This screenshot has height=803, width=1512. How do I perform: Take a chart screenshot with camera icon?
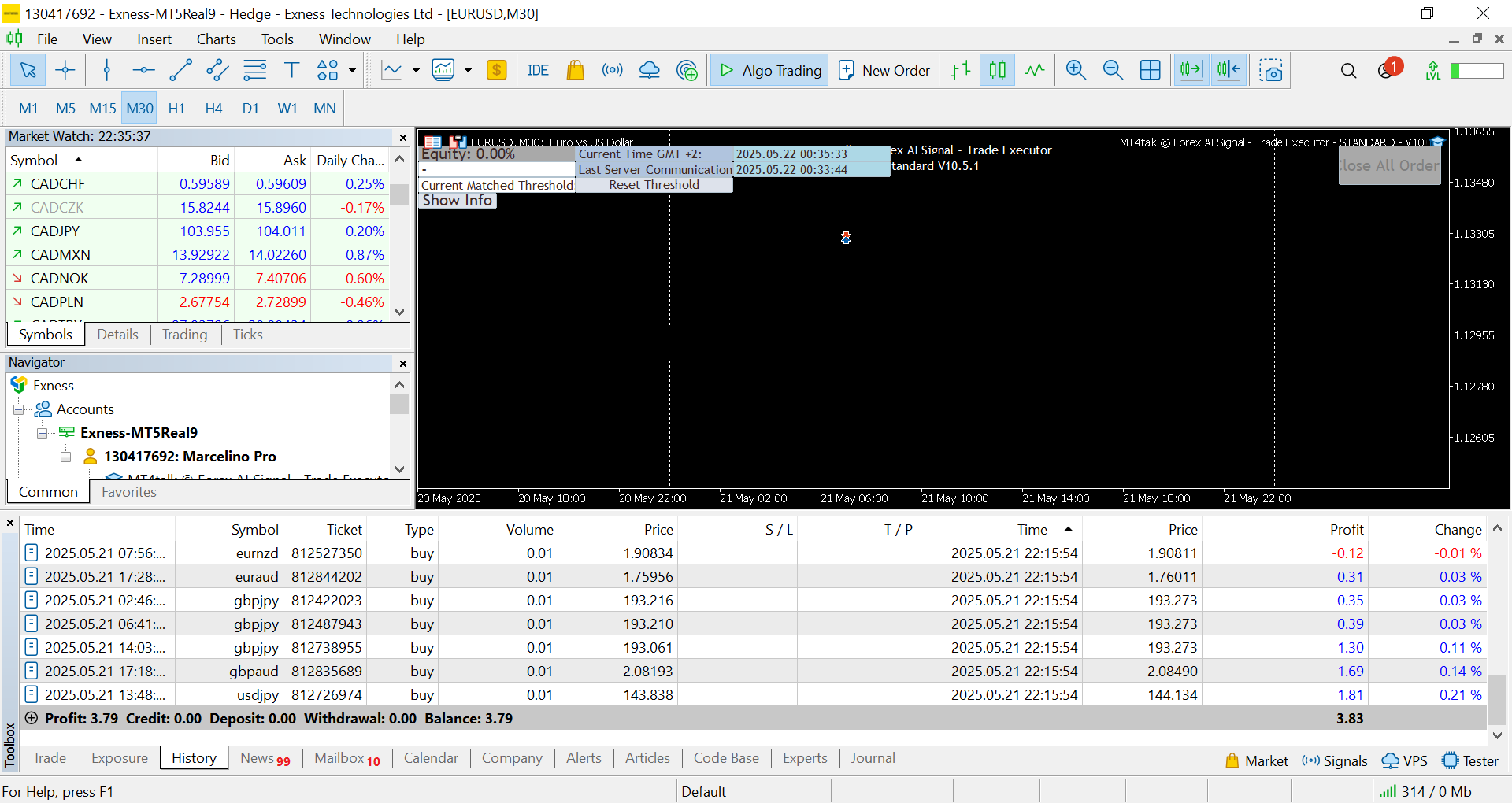[x=1270, y=71]
